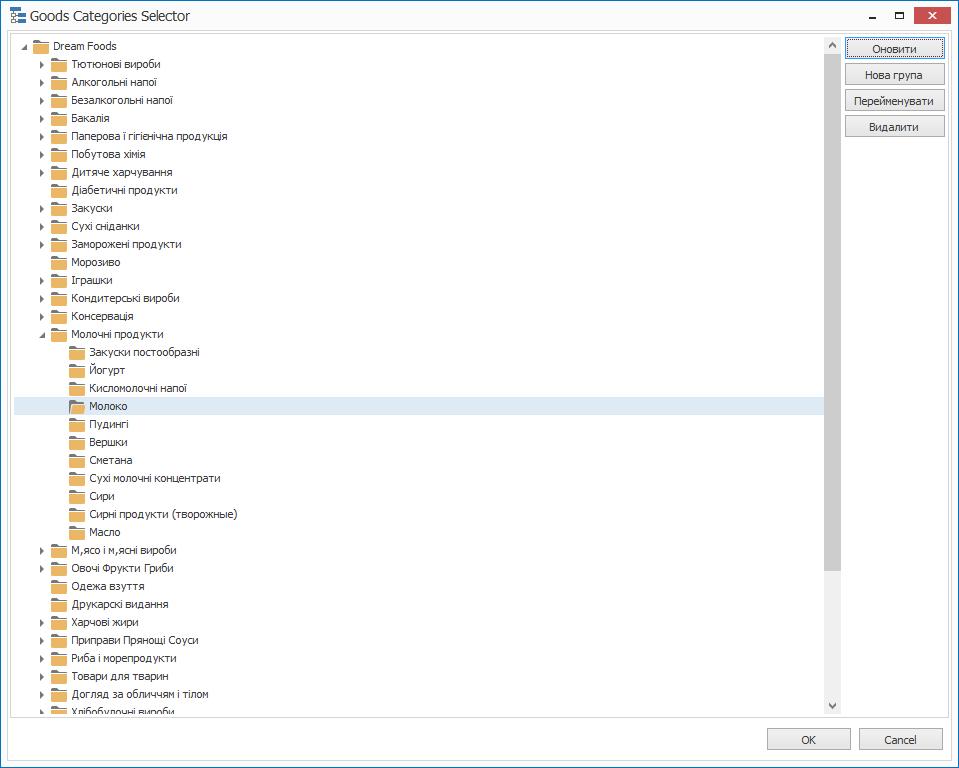Expand the Кондитерські вироби category
The image size is (959, 768).
coord(42,299)
